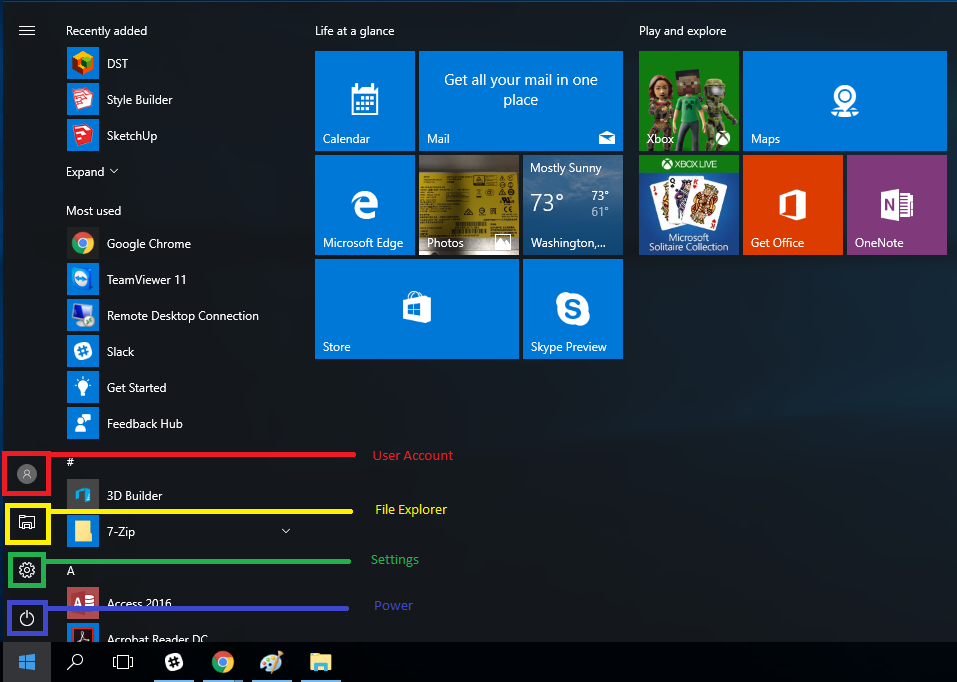Launch Feedback Hub
Viewport: 957px width, 682px height.
145,424
